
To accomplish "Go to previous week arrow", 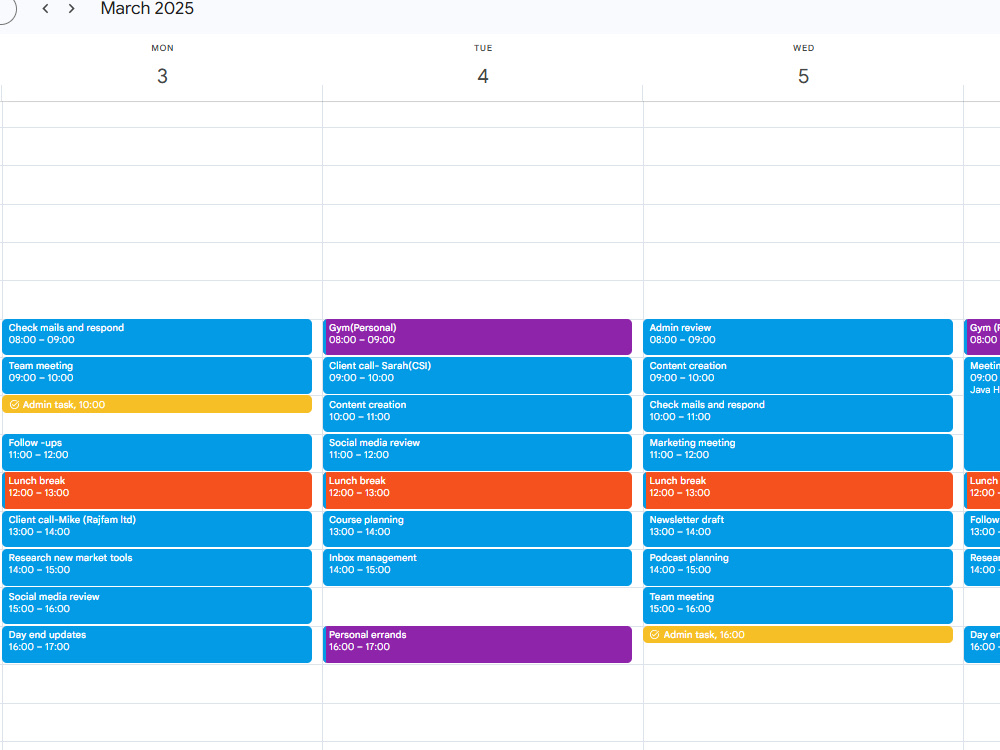I will click(45, 9).
